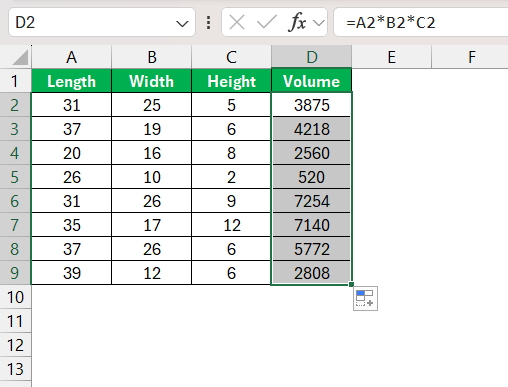Click Height cell 5 in row 2
Screen dimensions: 508x387
(x=232, y=105)
